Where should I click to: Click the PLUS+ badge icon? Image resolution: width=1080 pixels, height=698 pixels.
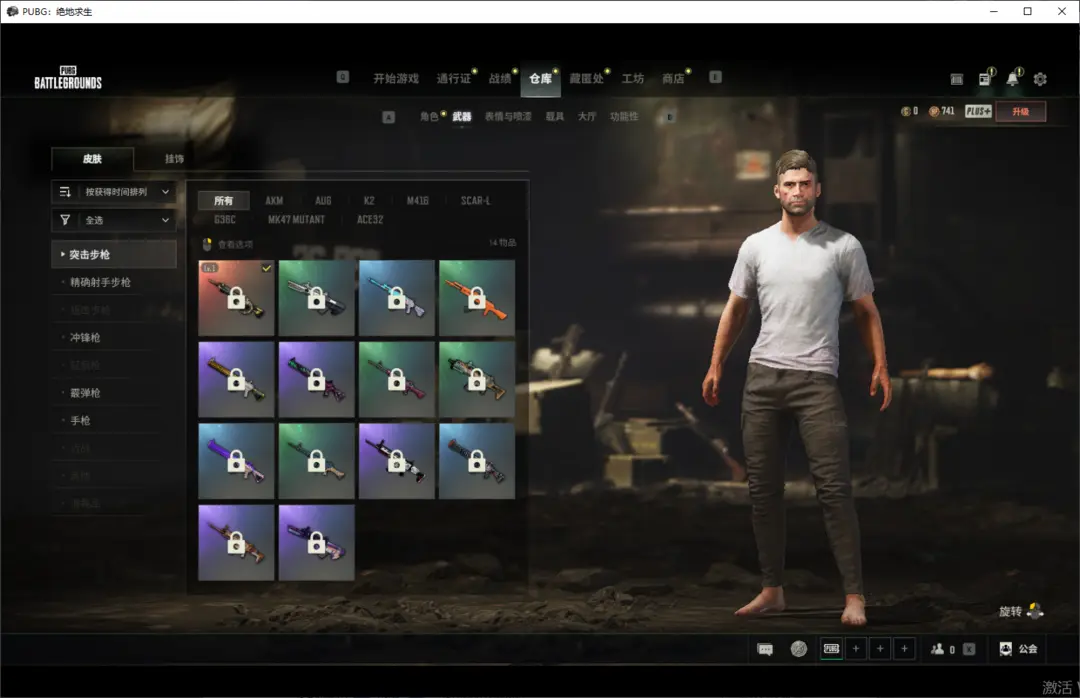[978, 112]
